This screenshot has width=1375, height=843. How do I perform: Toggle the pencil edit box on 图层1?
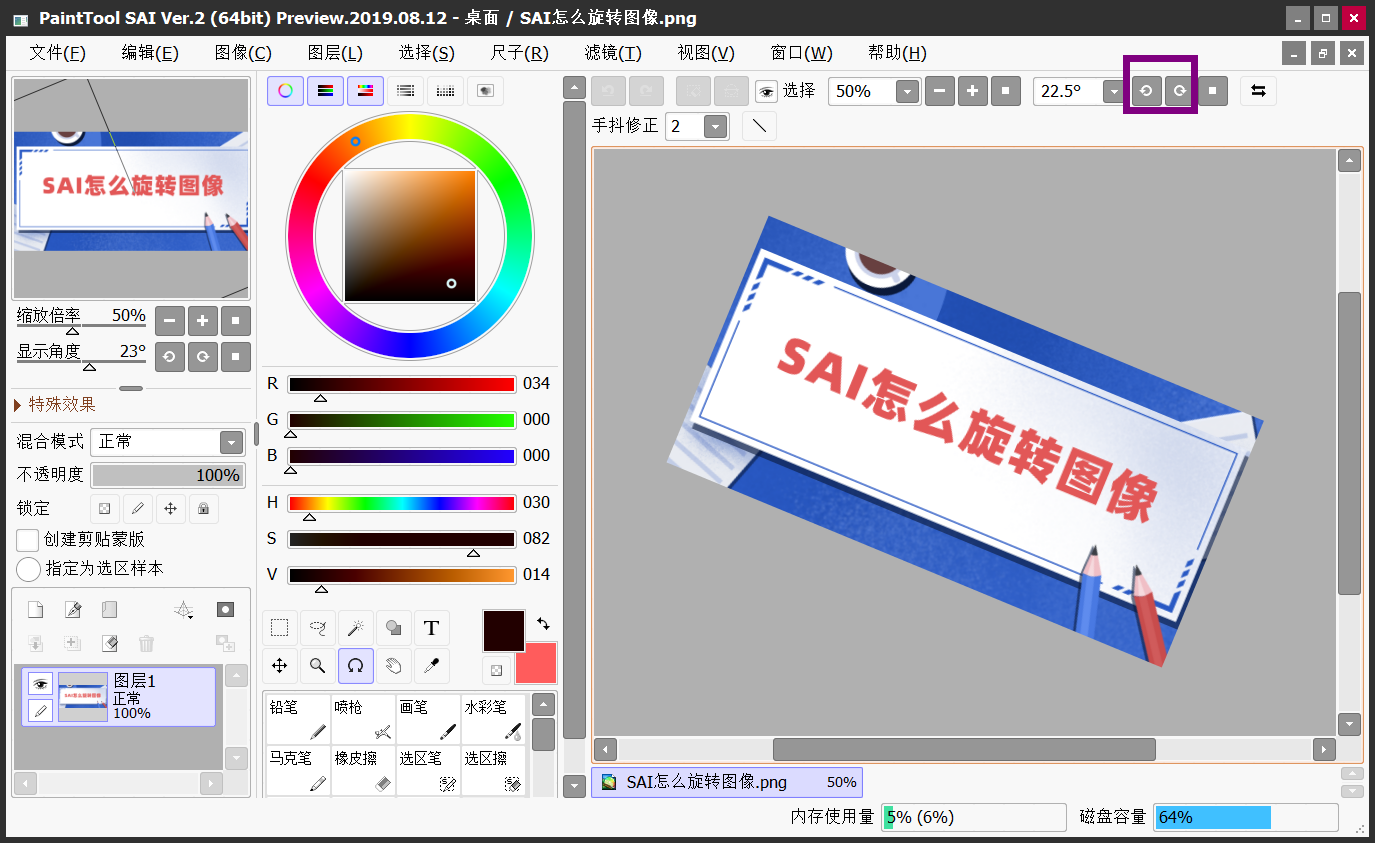pyautogui.click(x=40, y=710)
